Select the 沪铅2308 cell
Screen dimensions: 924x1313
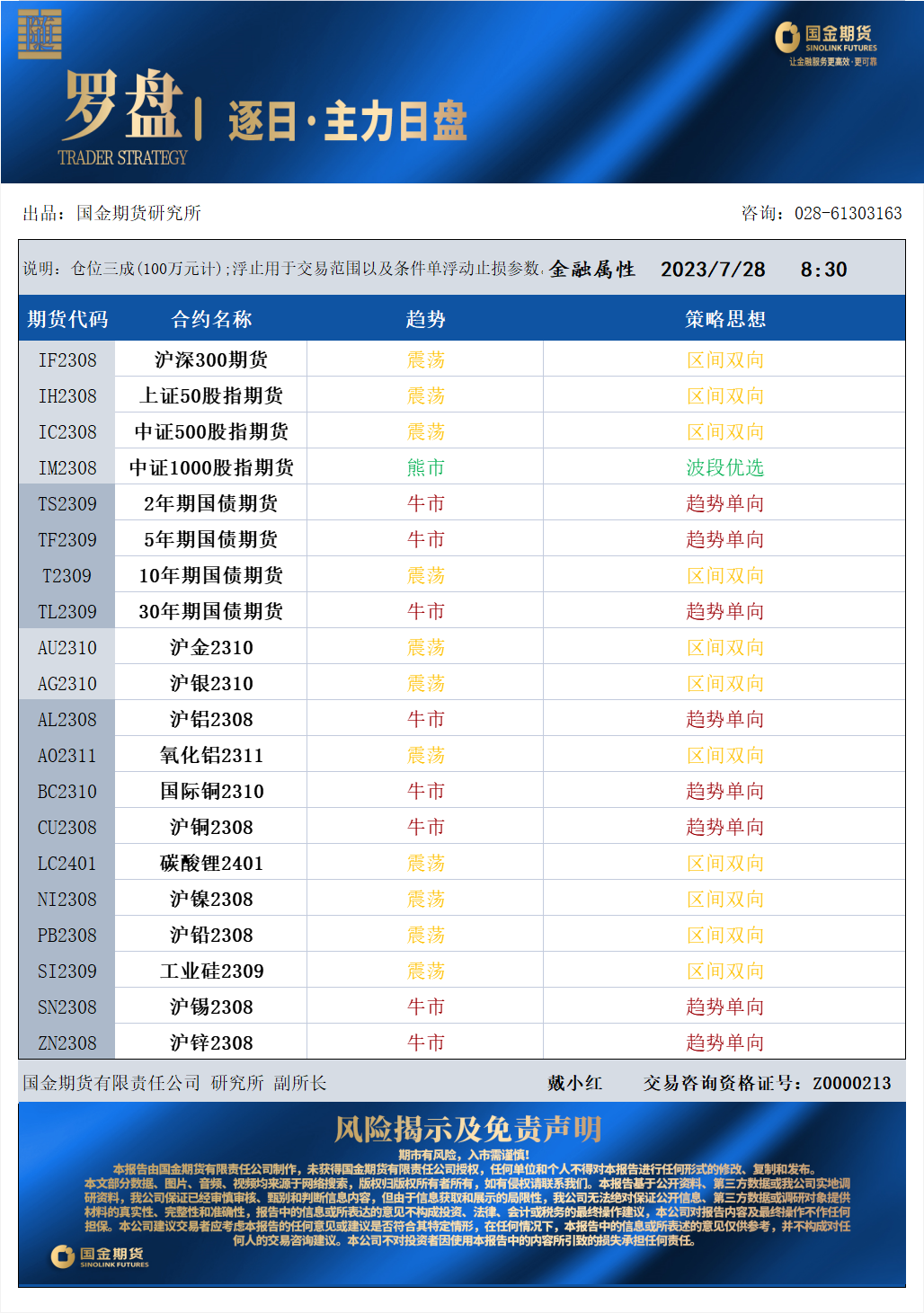coord(211,935)
